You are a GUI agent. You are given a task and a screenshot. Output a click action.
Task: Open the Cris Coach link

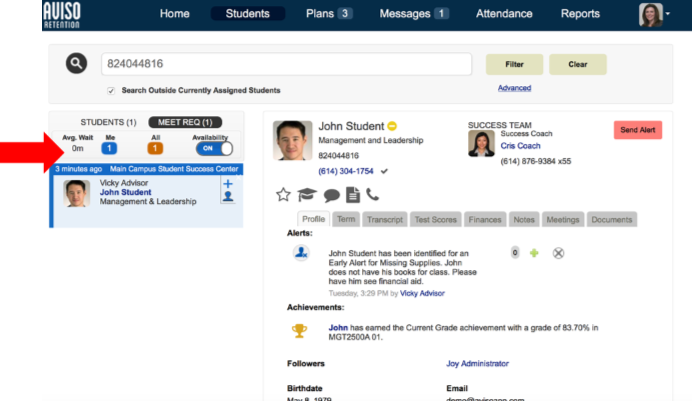pyautogui.click(x=520, y=146)
